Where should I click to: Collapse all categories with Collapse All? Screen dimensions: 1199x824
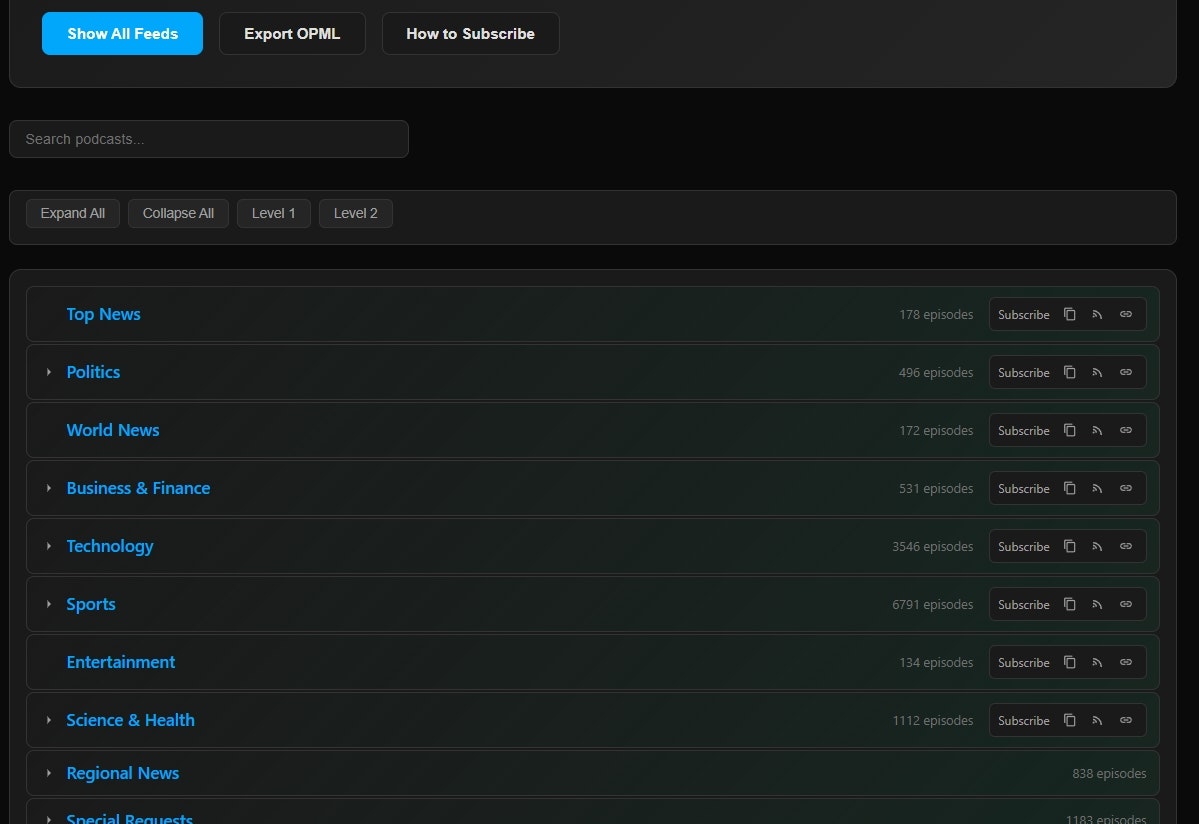click(x=178, y=213)
